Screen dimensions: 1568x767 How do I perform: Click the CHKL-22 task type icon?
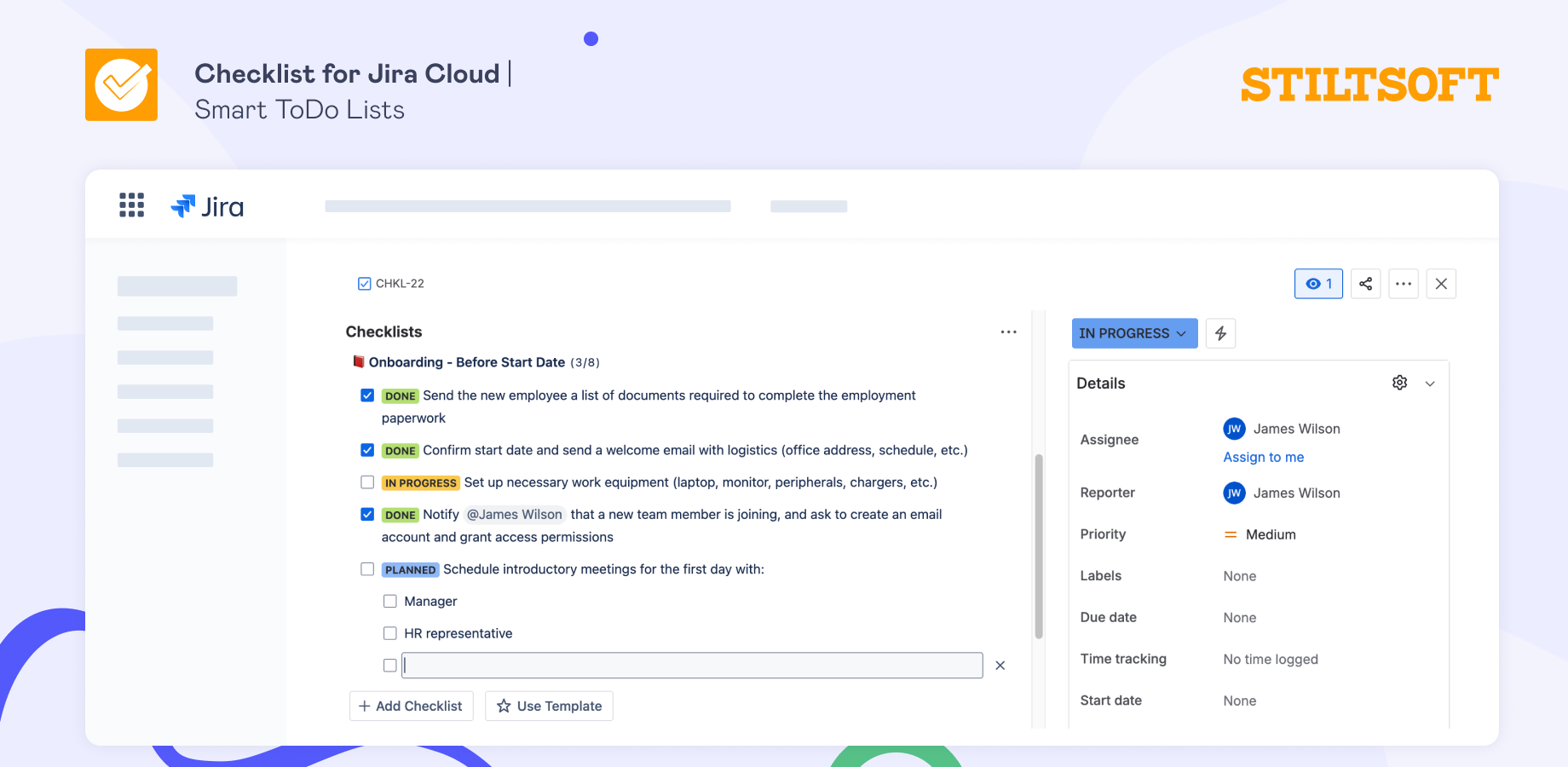pyautogui.click(x=364, y=284)
